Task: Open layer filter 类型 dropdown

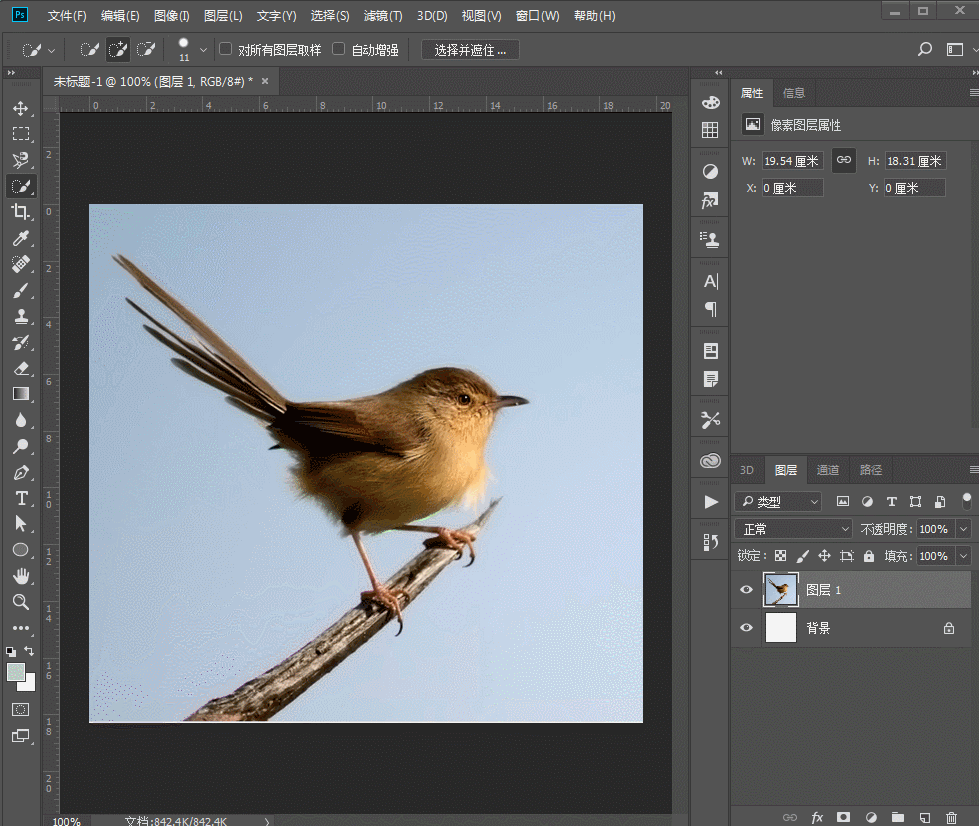Action: tap(779, 501)
